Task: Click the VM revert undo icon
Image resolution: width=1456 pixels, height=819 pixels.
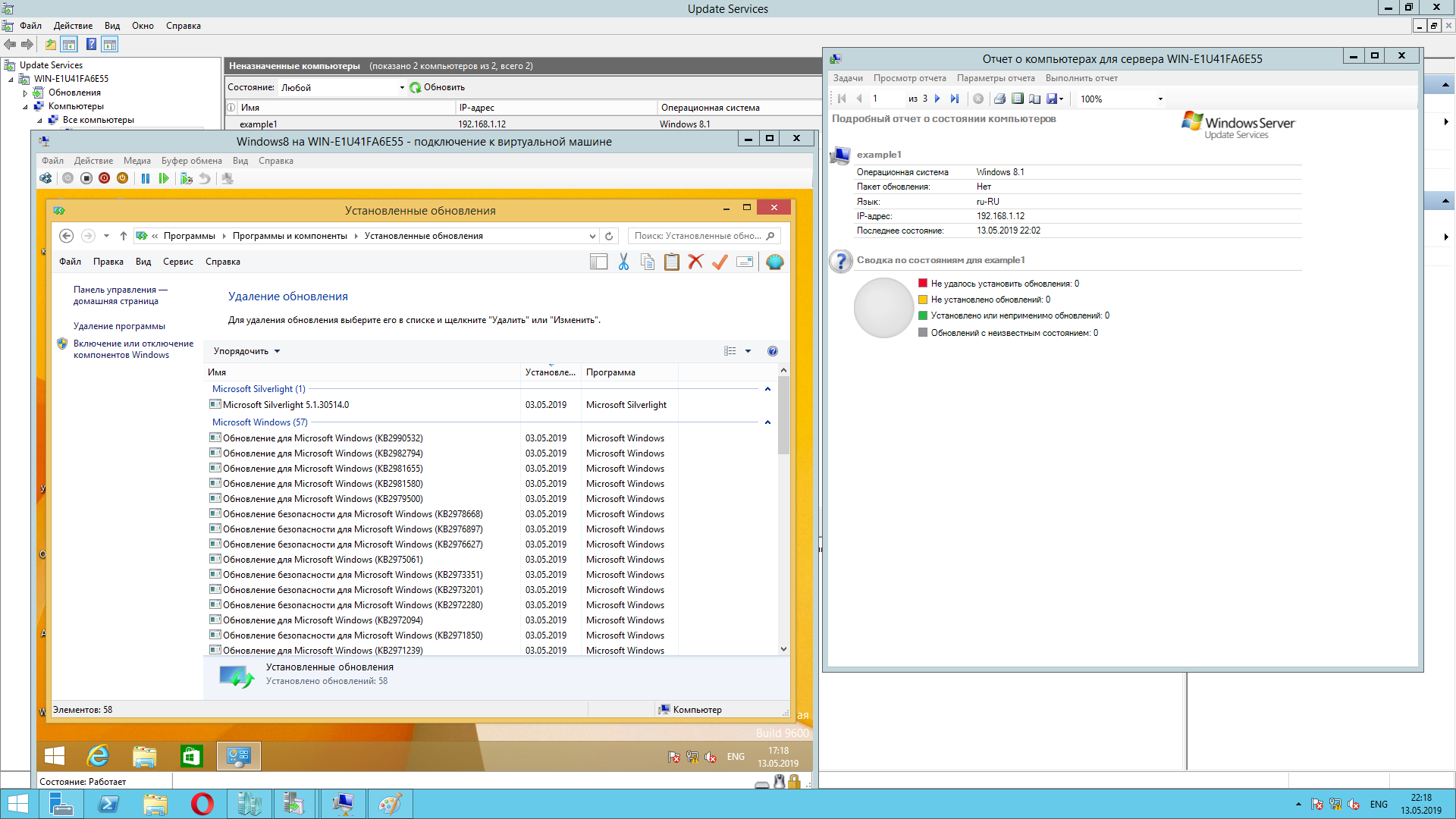Action: pyautogui.click(x=205, y=179)
